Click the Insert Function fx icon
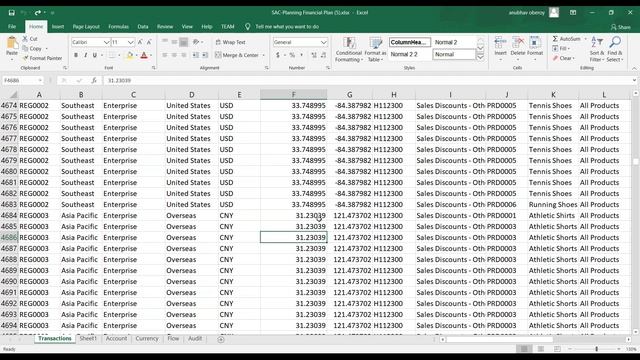The image size is (640, 360). point(94,80)
